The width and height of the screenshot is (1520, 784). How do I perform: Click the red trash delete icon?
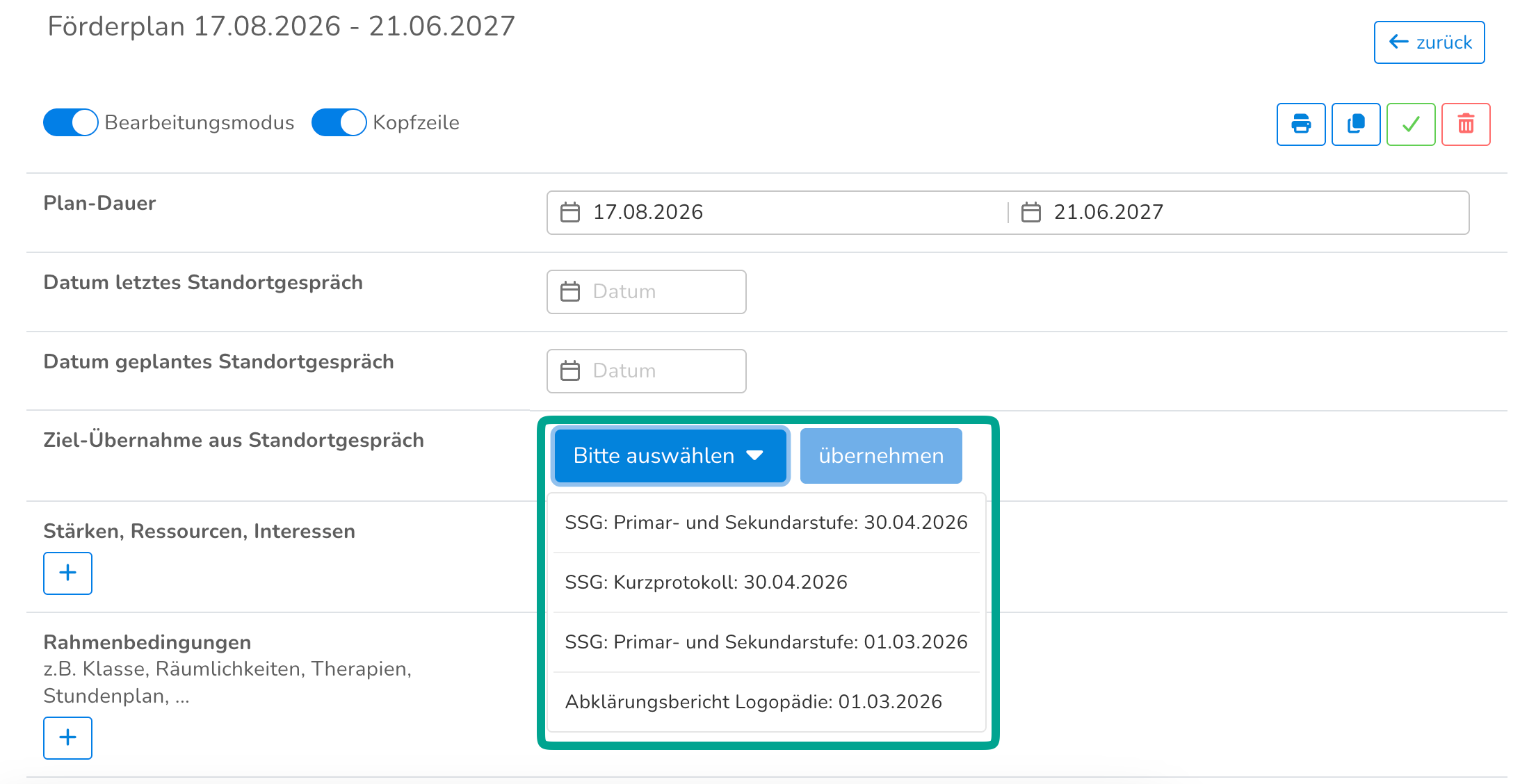tap(1465, 124)
